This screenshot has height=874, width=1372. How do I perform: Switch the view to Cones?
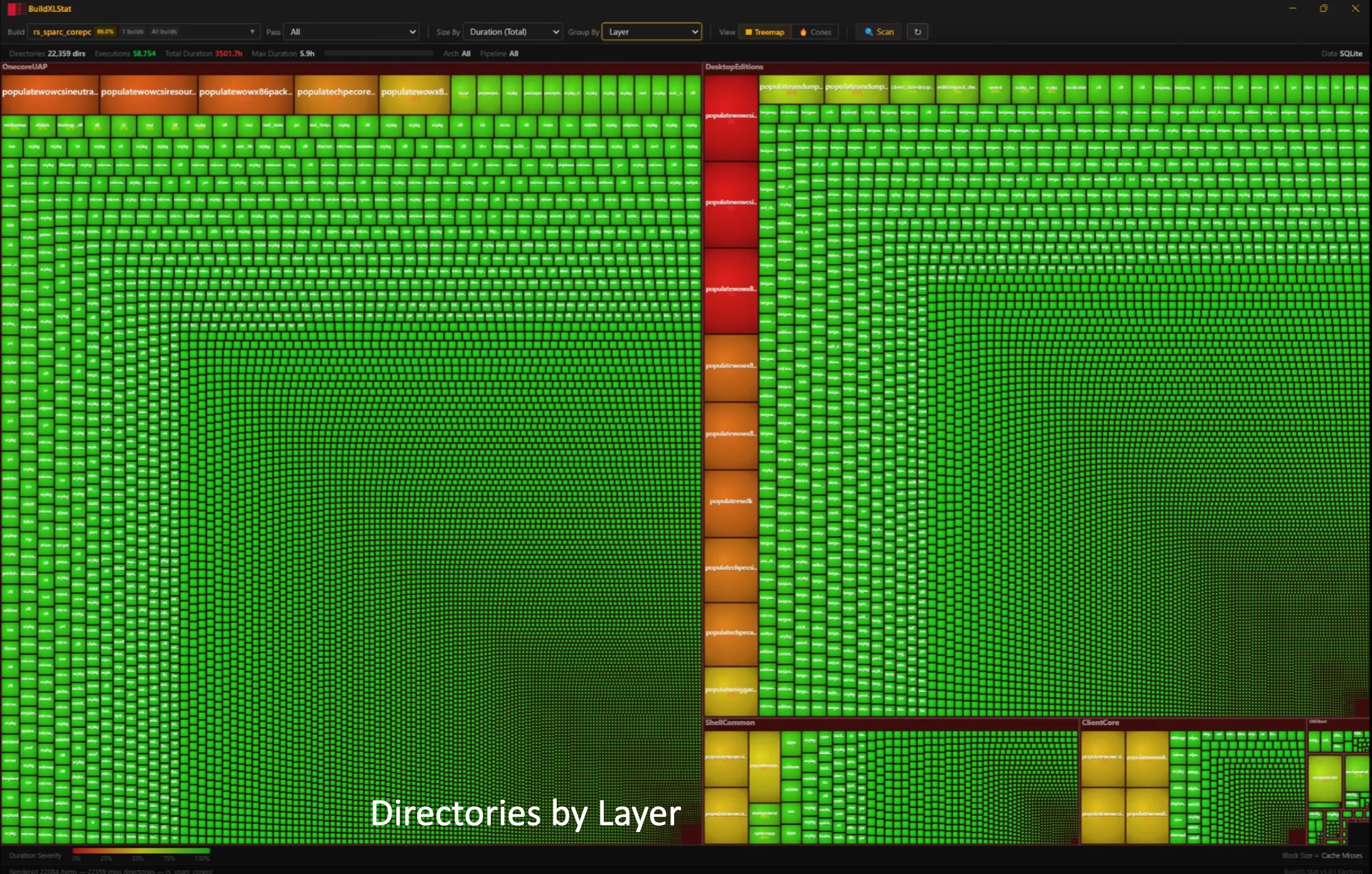coord(815,32)
